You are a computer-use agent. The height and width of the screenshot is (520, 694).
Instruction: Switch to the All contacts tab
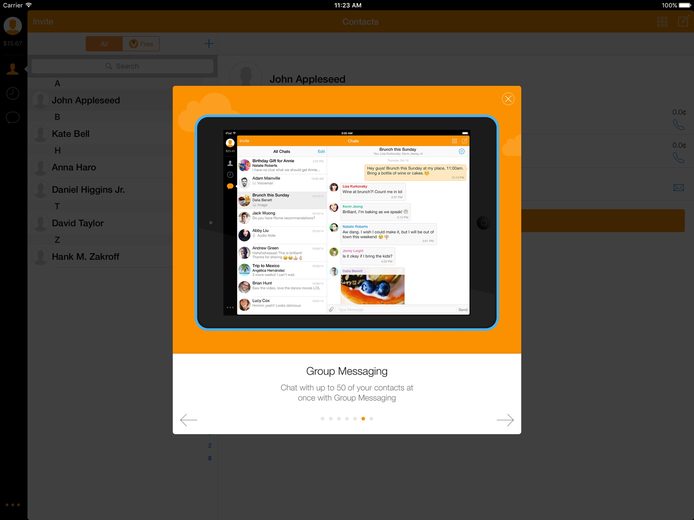pyautogui.click(x=104, y=44)
